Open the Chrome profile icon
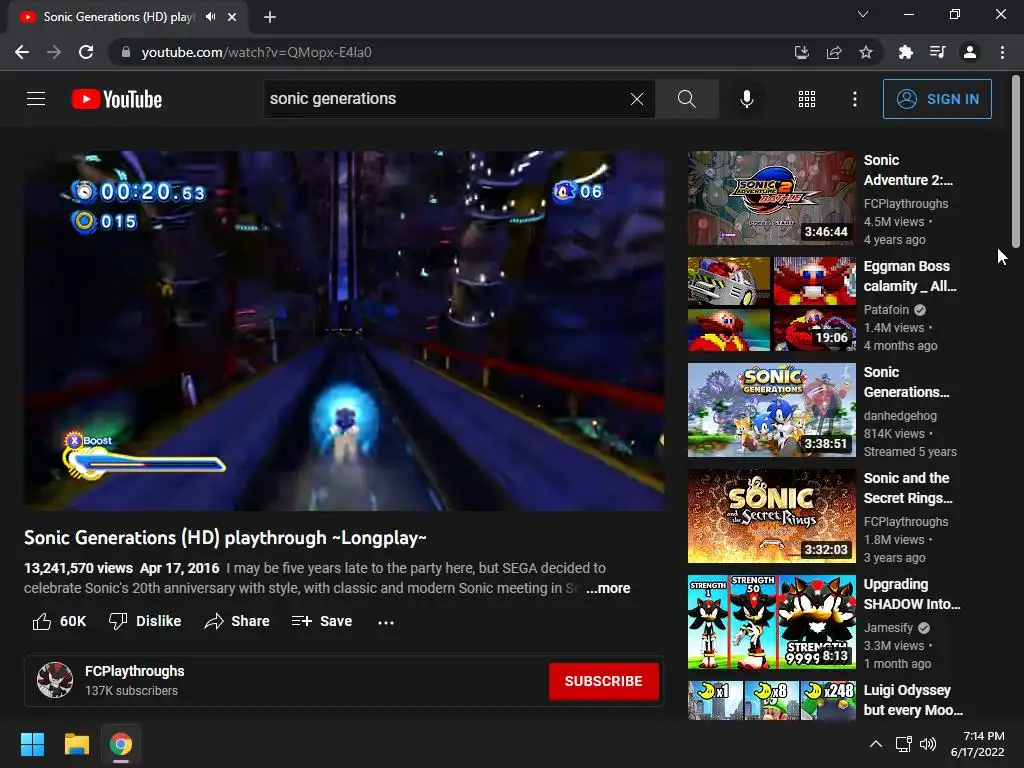This screenshot has width=1024, height=768. click(x=970, y=52)
